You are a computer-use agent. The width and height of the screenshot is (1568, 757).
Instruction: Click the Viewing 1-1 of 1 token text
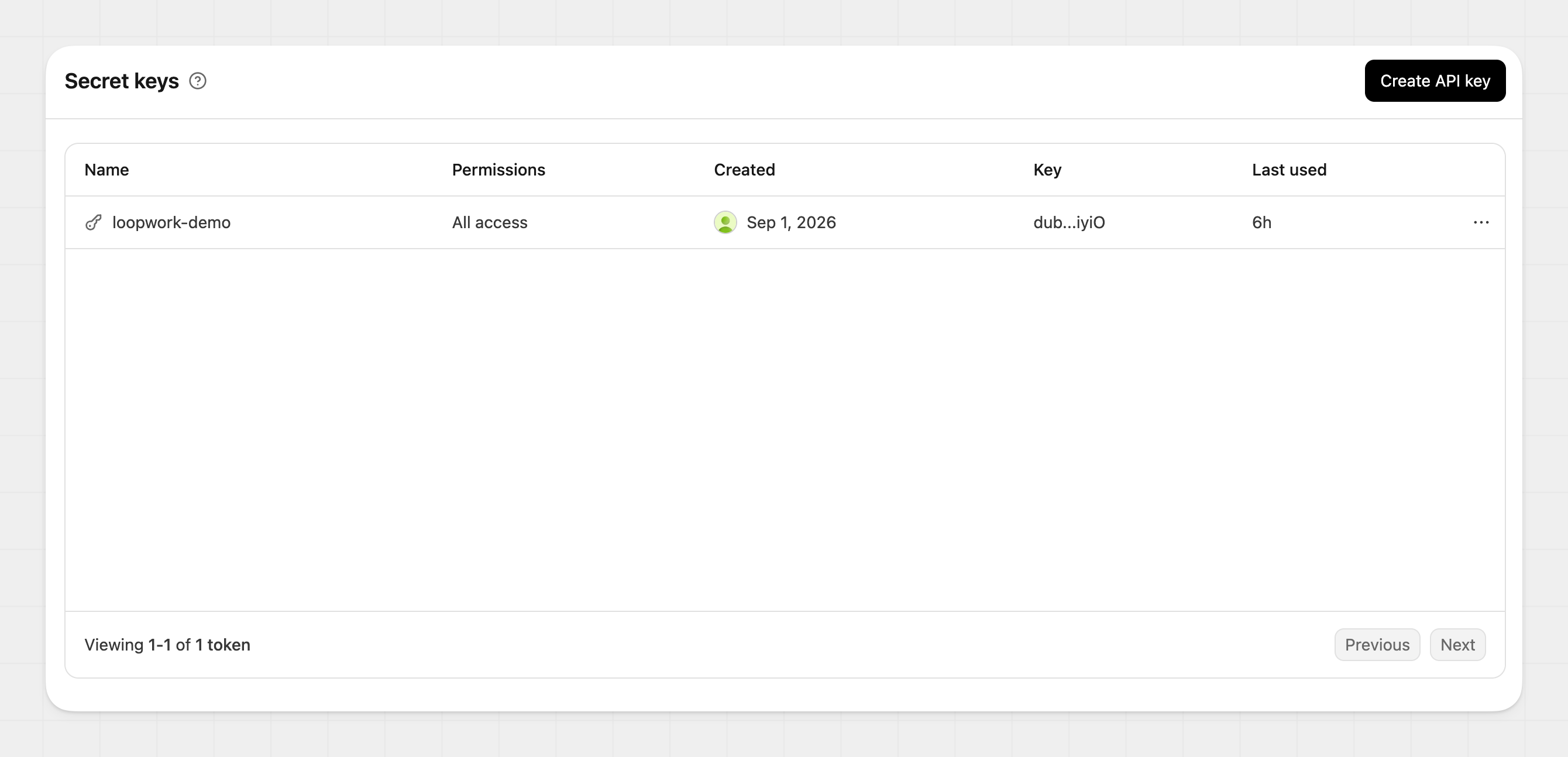[x=167, y=645]
